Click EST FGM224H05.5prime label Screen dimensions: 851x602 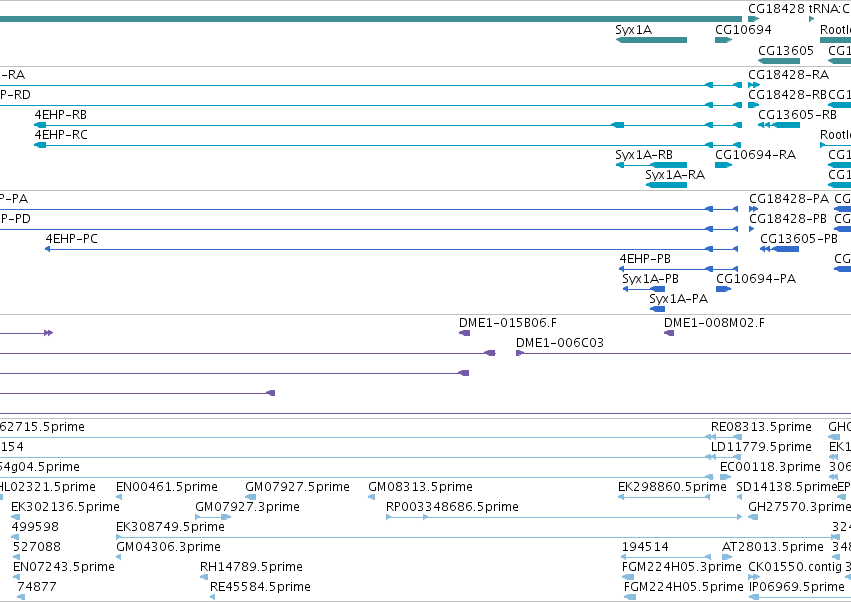[683, 587]
